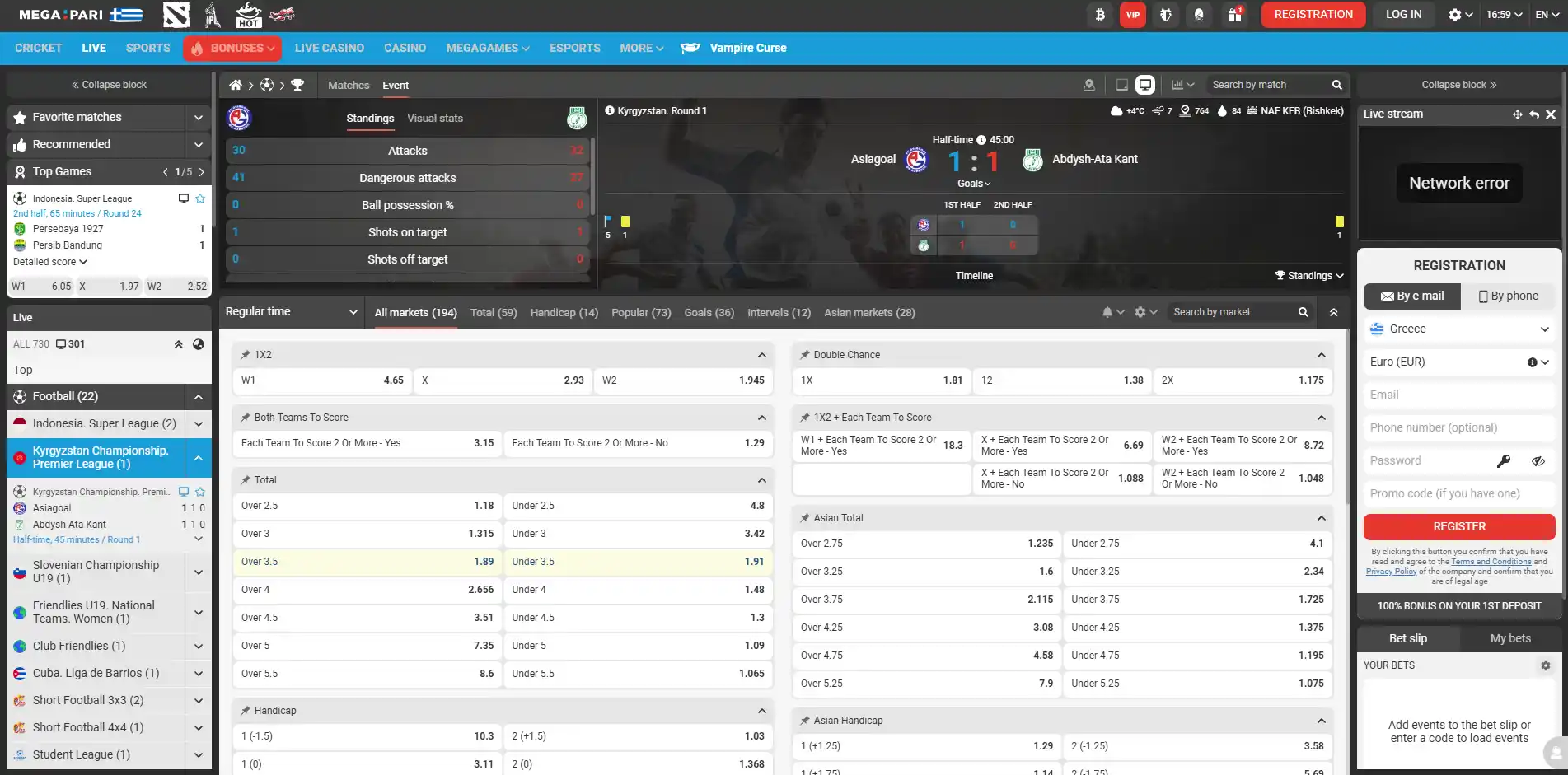Switch to the Handicap (14) tab

tap(564, 313)
